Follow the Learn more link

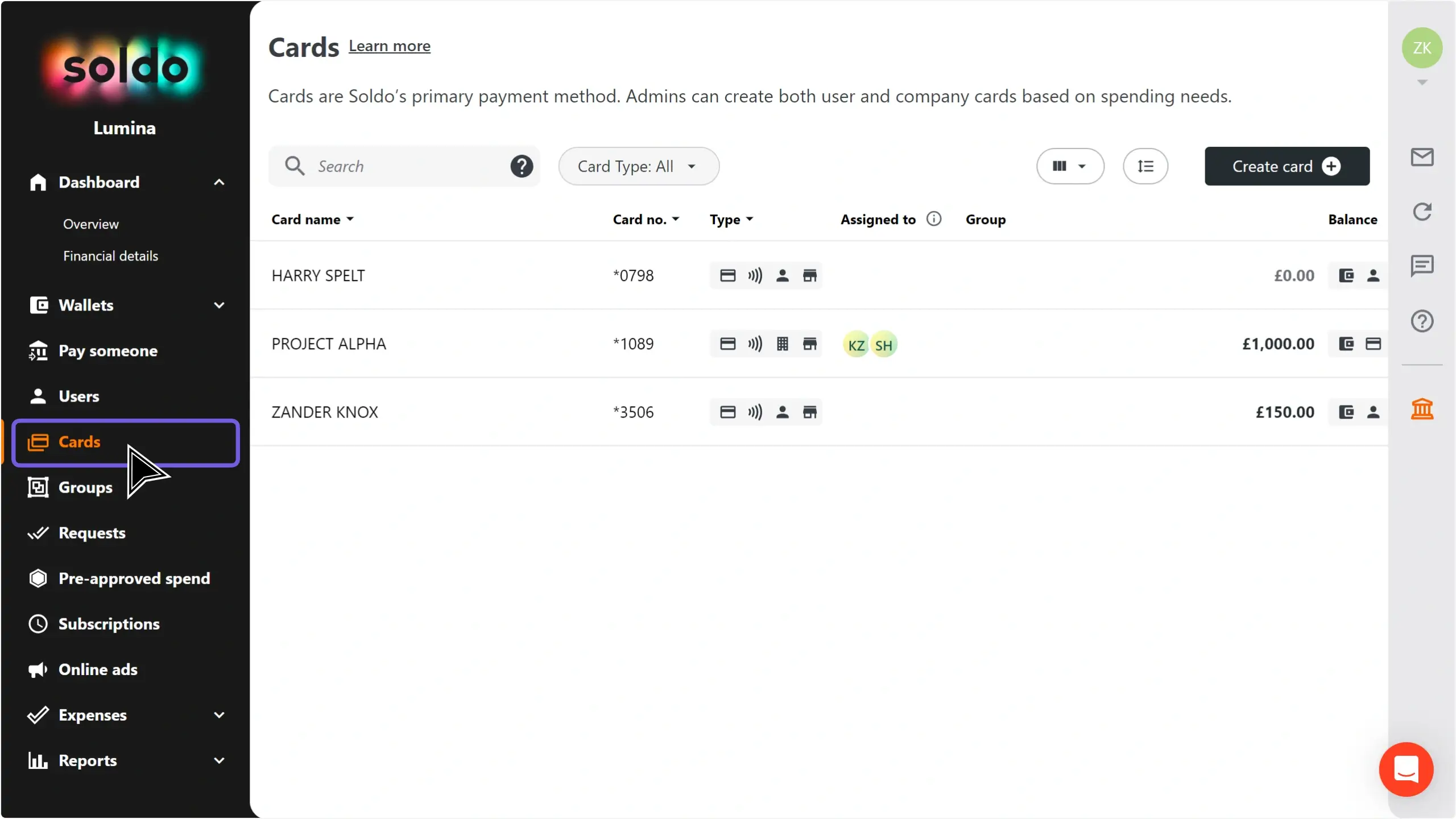(x=390, y=46)
